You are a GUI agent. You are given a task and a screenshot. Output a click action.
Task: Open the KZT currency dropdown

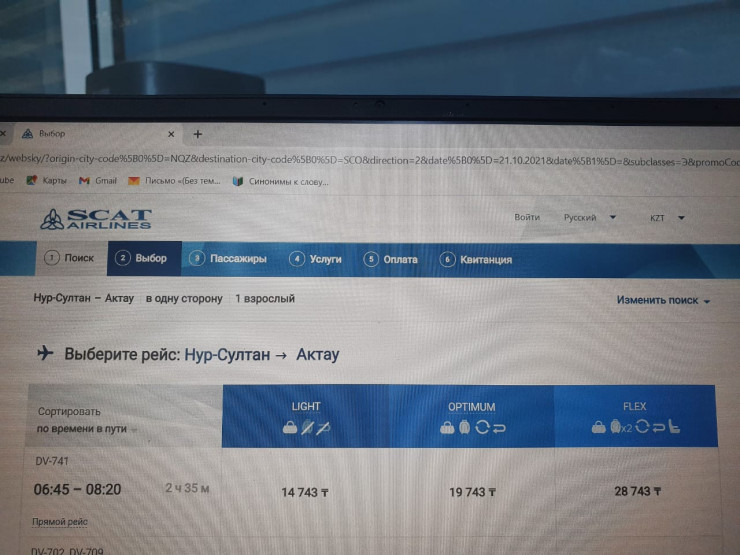point(667,217)
